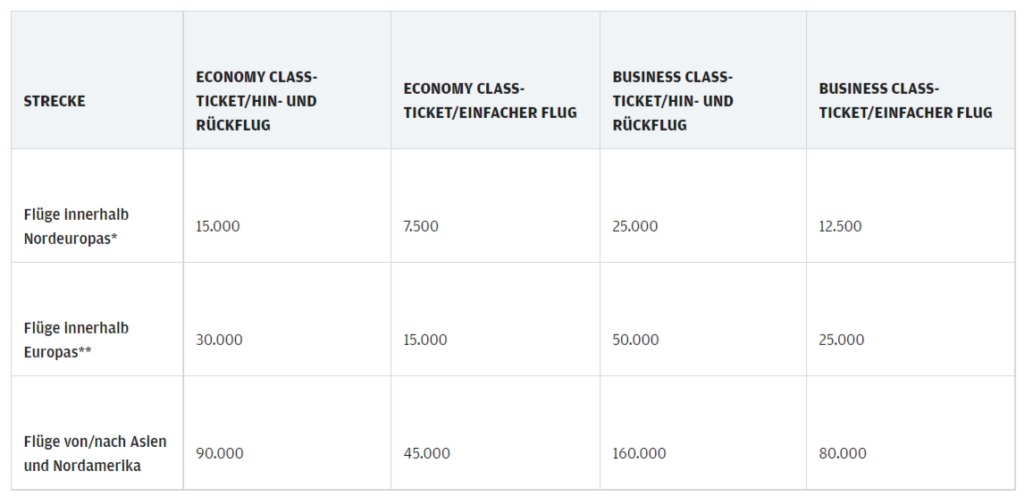Click the STRECKE column header
The height and width of the screenshot is (497, 1024).
[x=55, y=101]
